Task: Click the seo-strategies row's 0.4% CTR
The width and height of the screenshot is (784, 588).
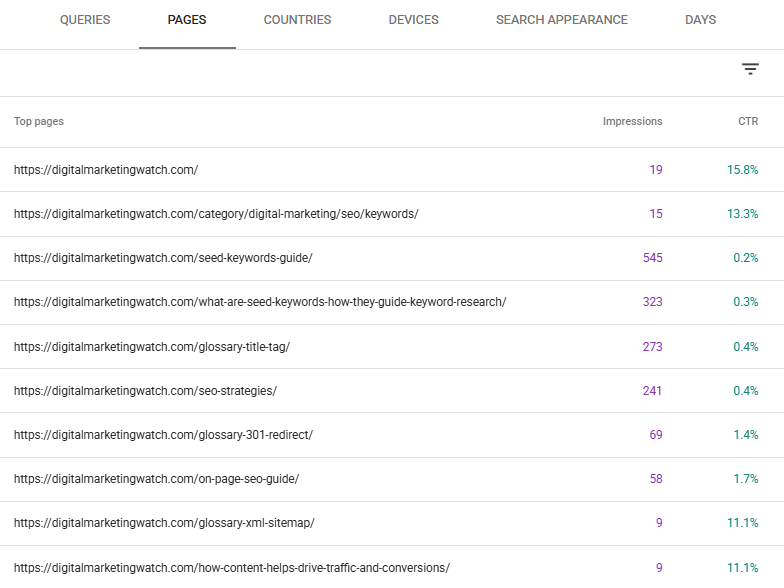Action: [746, 390]
